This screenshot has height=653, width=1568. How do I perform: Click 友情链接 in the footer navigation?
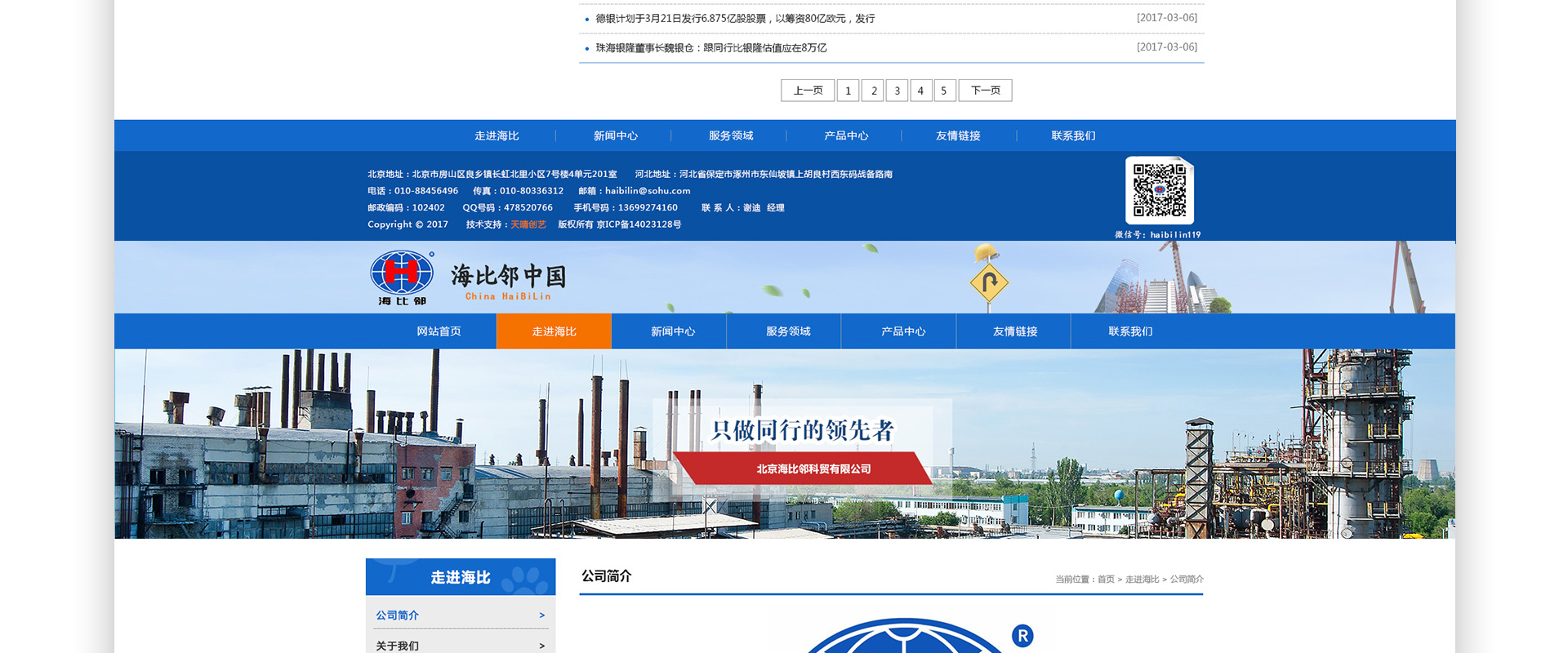tap(957, 136)
